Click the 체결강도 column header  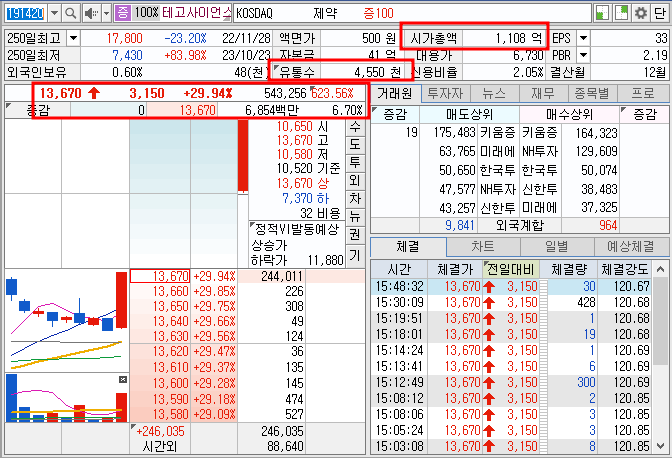[624, 269]
